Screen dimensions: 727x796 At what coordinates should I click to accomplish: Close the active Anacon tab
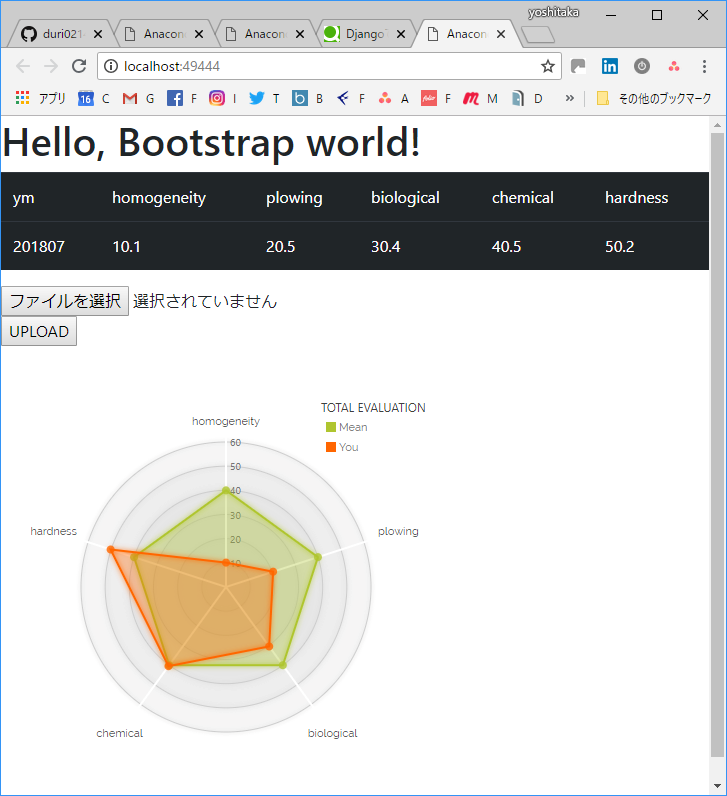(x=501, y=34)
